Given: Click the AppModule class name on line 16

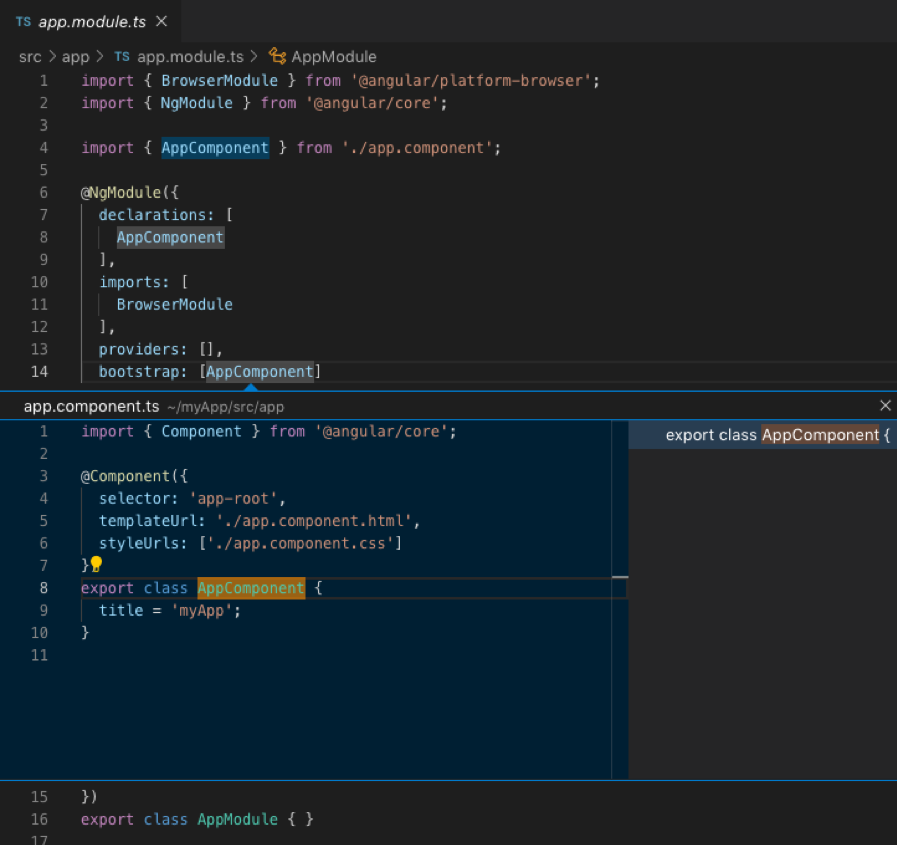Looking at the screenshot, I should tap(237, 819).
